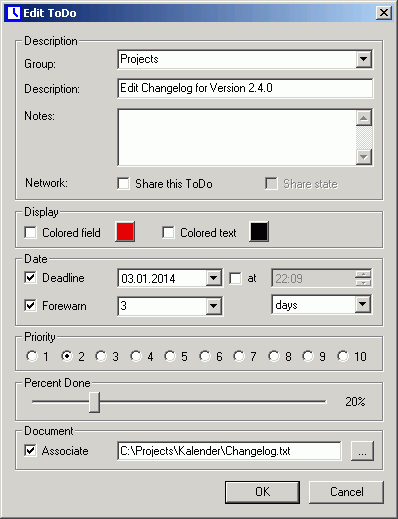Select priority 10 radio button
The width and height of the screenshot is (398, 519).
343,356
